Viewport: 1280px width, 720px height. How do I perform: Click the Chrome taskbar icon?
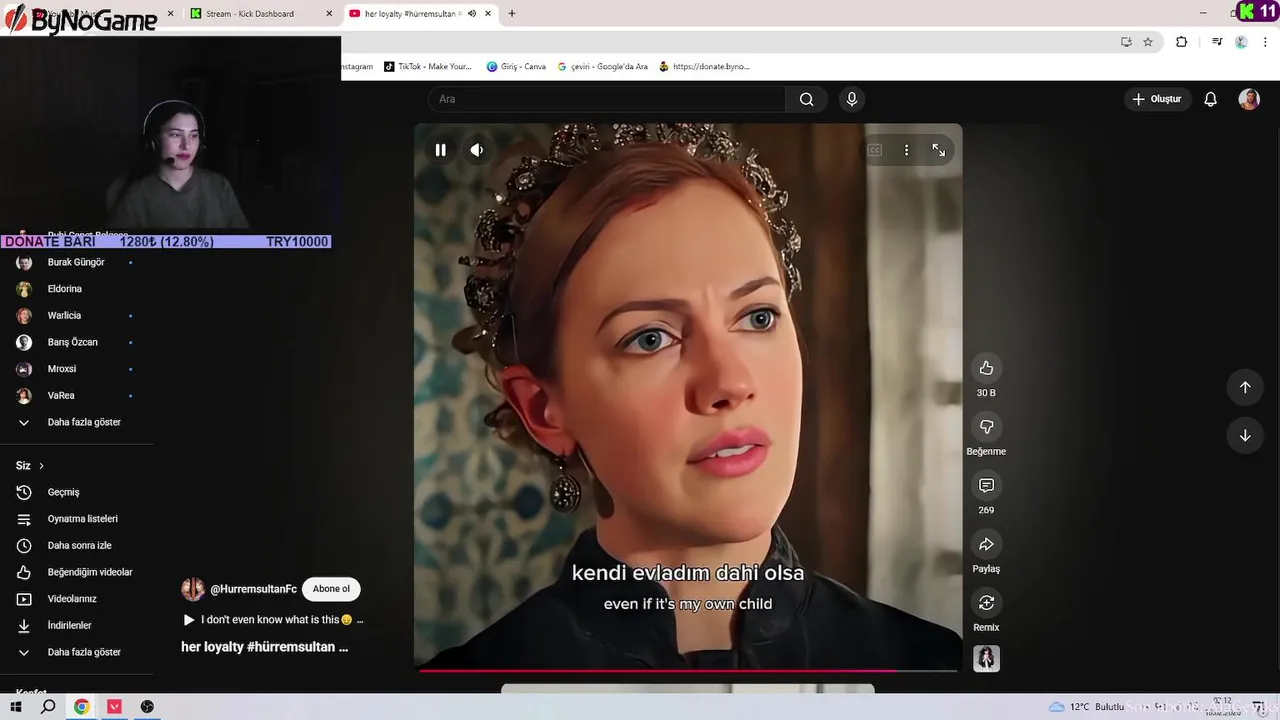pos(82,707)
